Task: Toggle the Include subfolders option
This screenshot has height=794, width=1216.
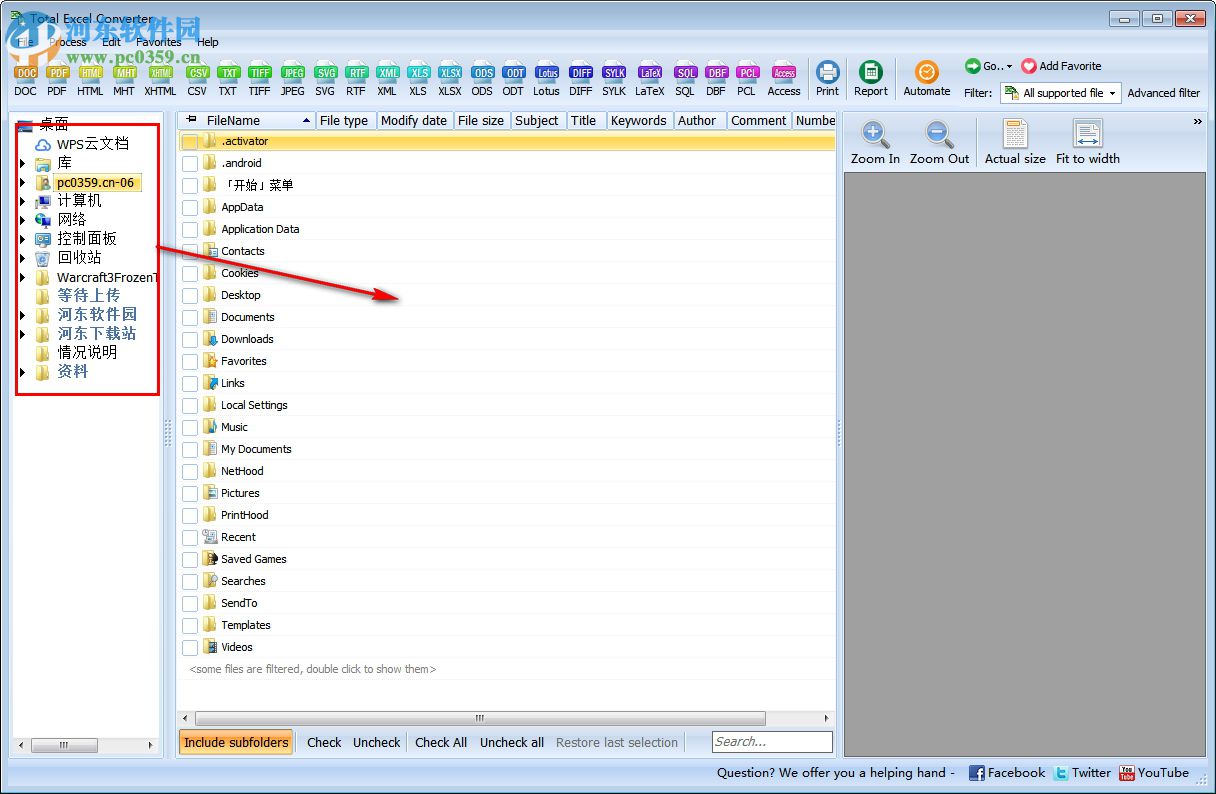Action: click(x=236, y=742)
